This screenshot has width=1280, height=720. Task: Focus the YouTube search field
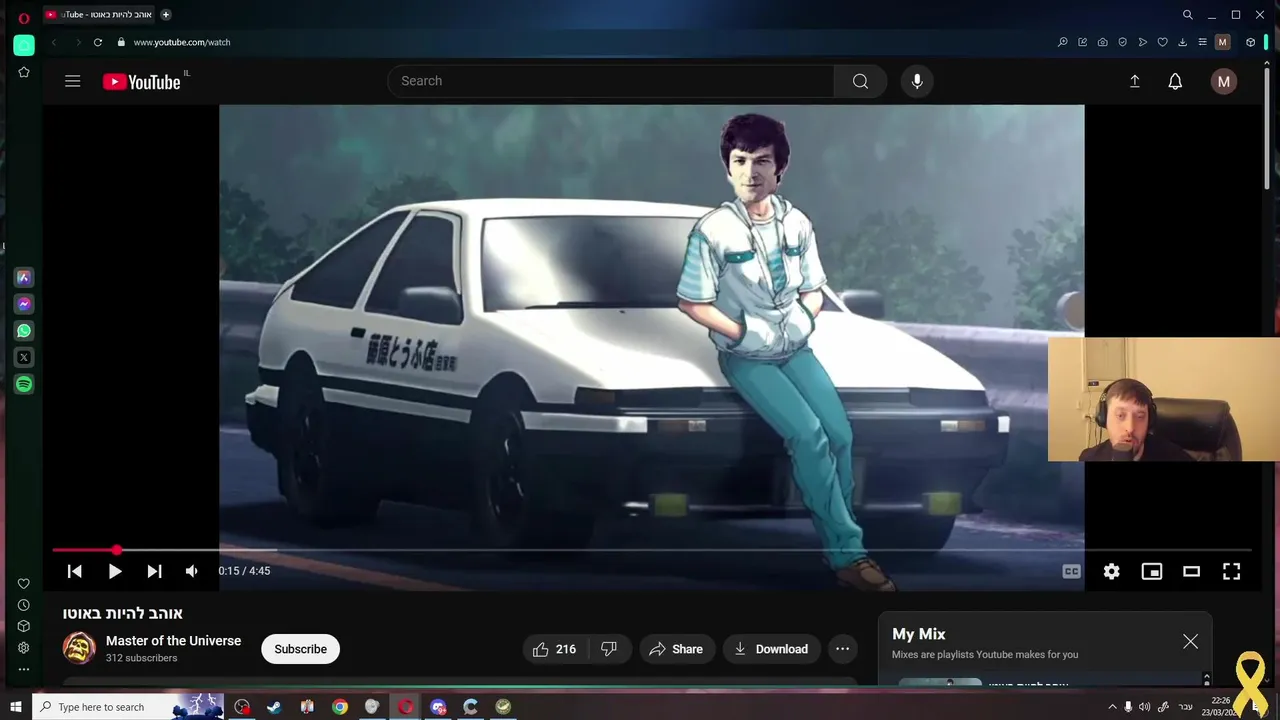(x=611, y=81)
